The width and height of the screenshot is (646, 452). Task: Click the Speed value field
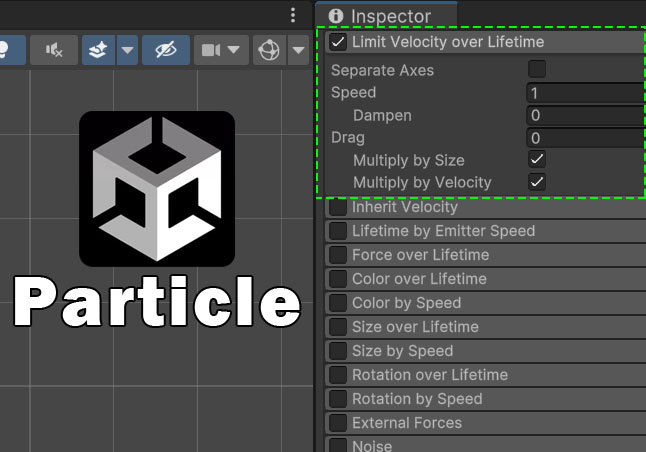click(585, 93)
